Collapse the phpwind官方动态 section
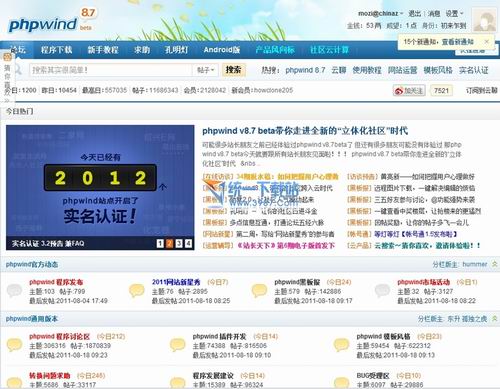 tap(495, 264)
